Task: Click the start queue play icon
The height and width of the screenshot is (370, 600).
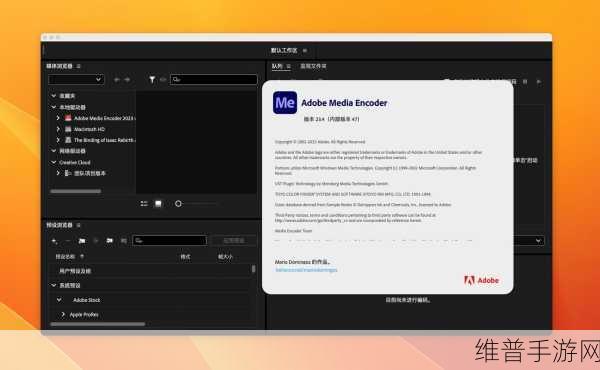Action: coord(539,81)
